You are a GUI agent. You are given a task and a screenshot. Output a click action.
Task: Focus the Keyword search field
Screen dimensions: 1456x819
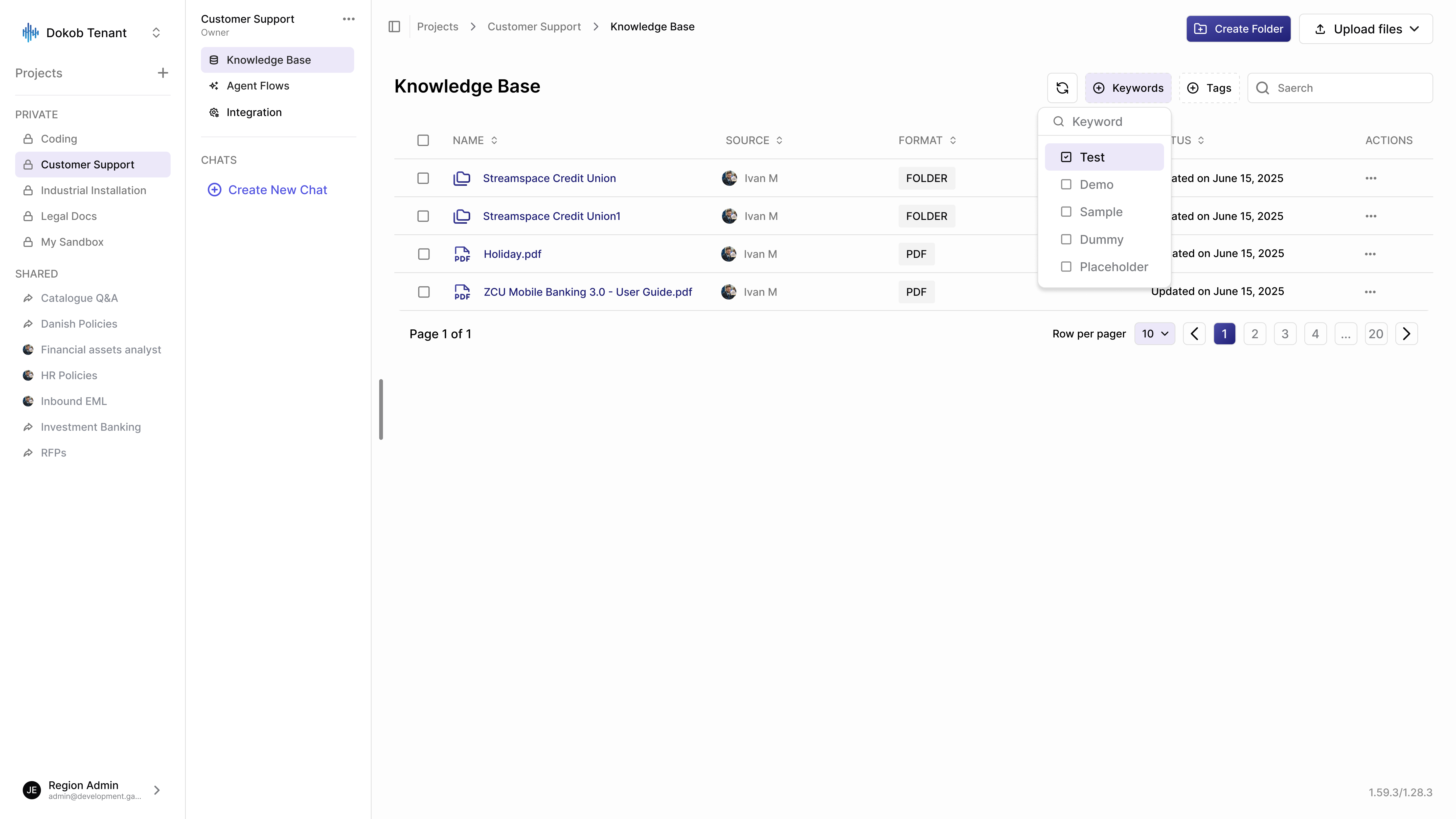click(1104, 122)
